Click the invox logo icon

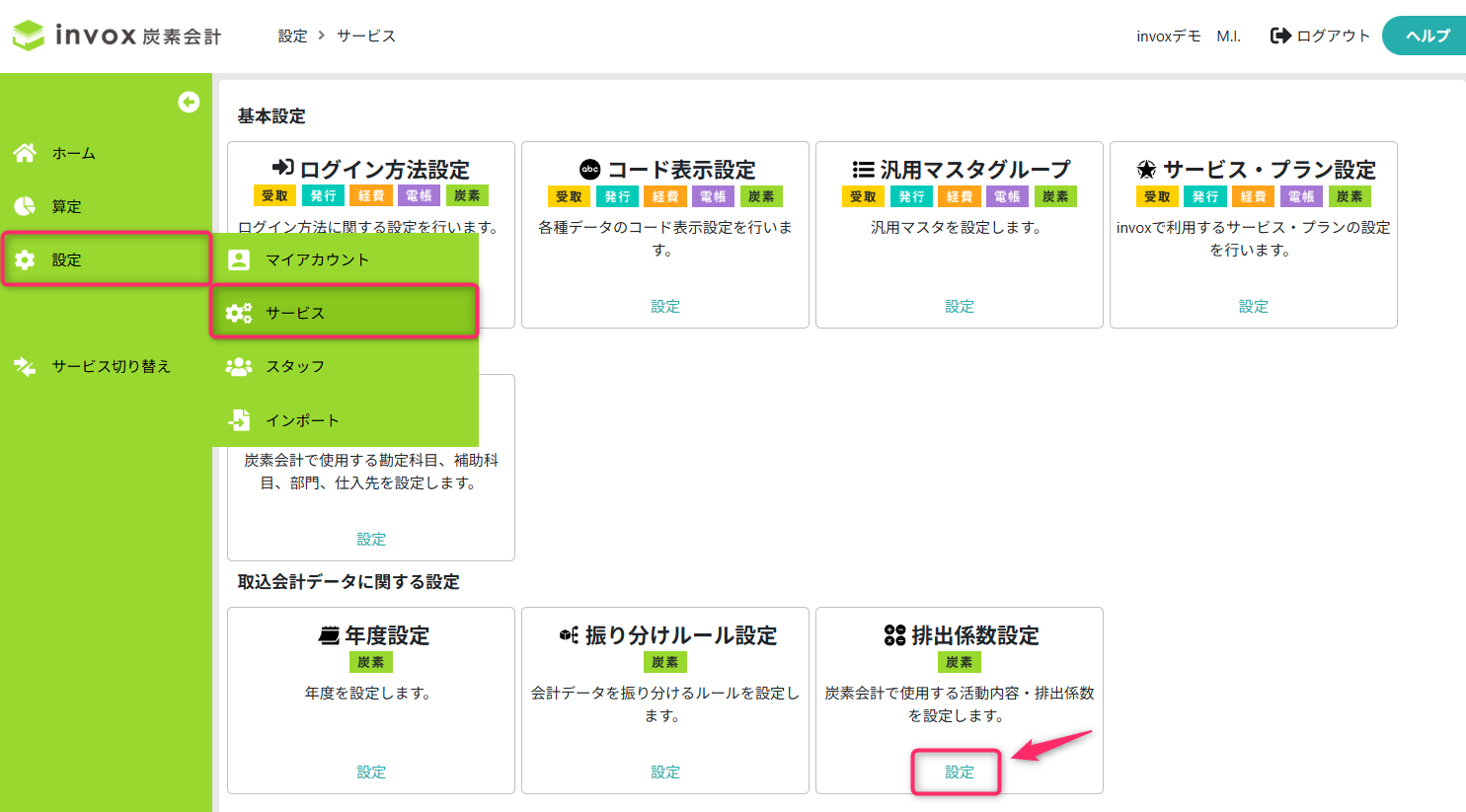(x=29, y=36)
